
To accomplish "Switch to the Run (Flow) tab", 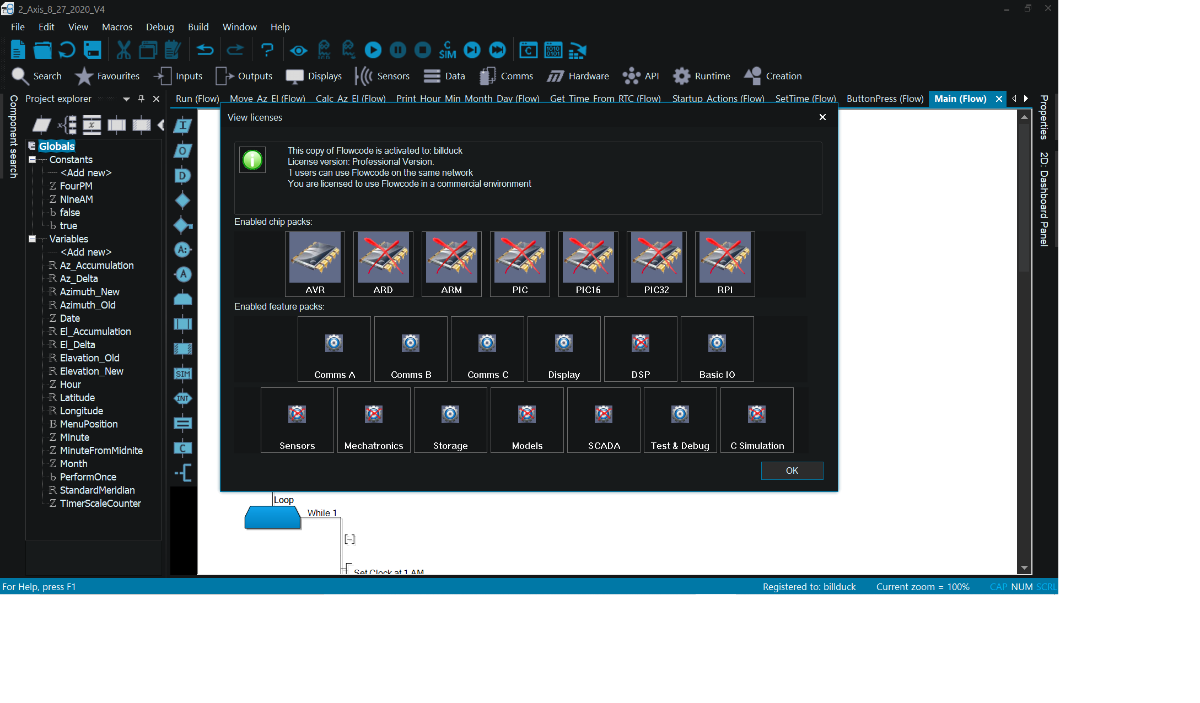I will pos(197,99).
